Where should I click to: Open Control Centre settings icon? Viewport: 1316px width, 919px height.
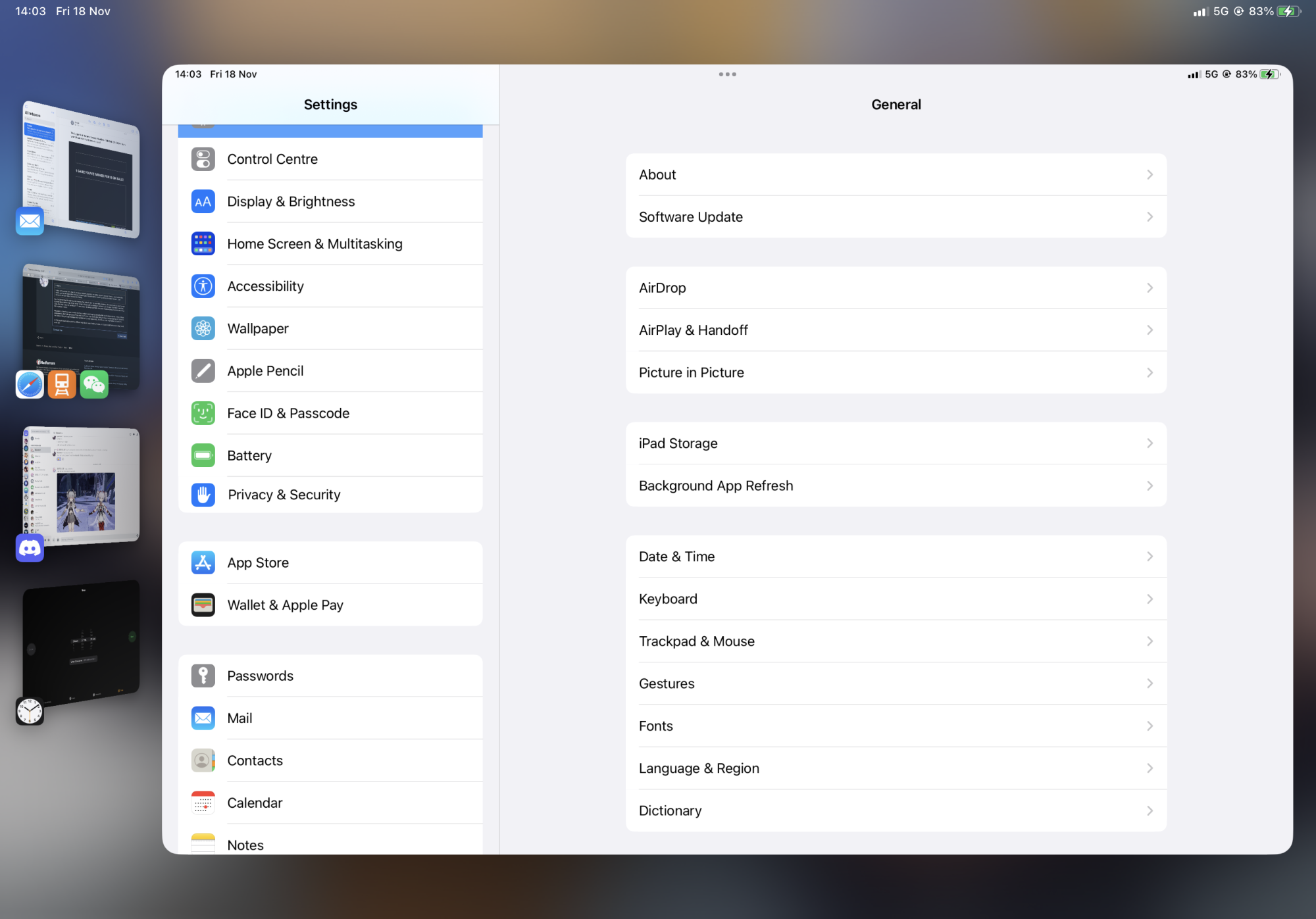click(203, 159)
